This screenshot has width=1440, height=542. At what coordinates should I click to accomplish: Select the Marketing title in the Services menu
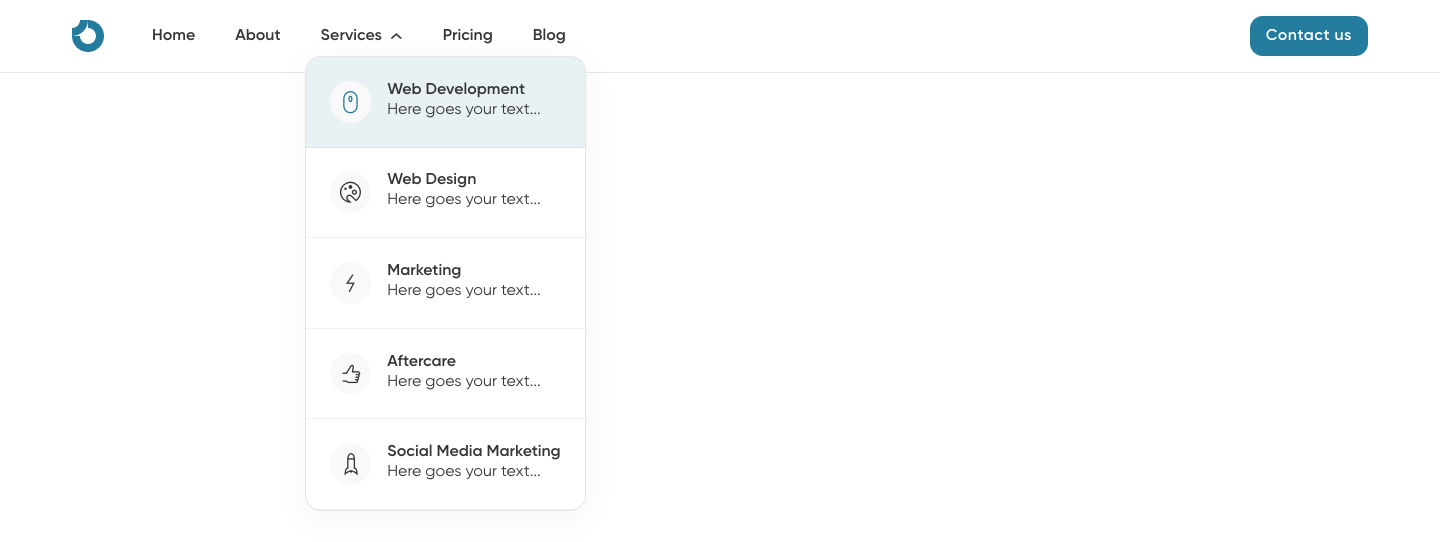[424, 270]
